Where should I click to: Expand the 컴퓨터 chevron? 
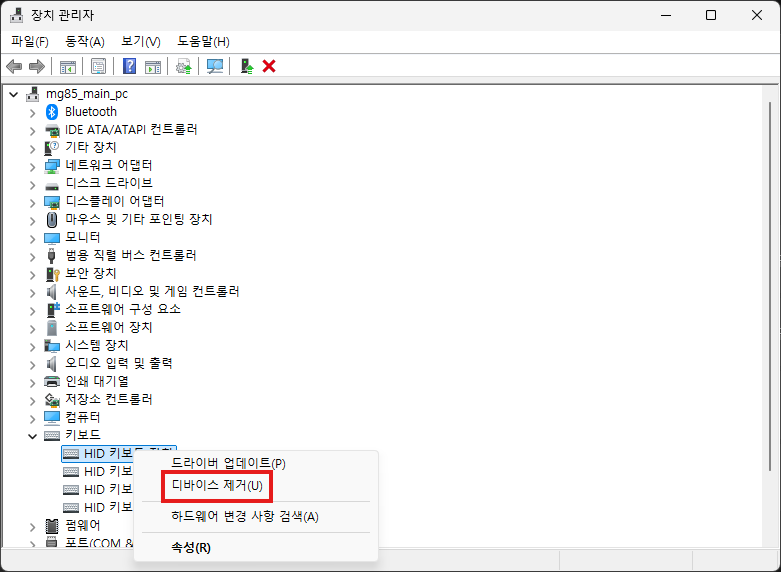click(33, 418)
